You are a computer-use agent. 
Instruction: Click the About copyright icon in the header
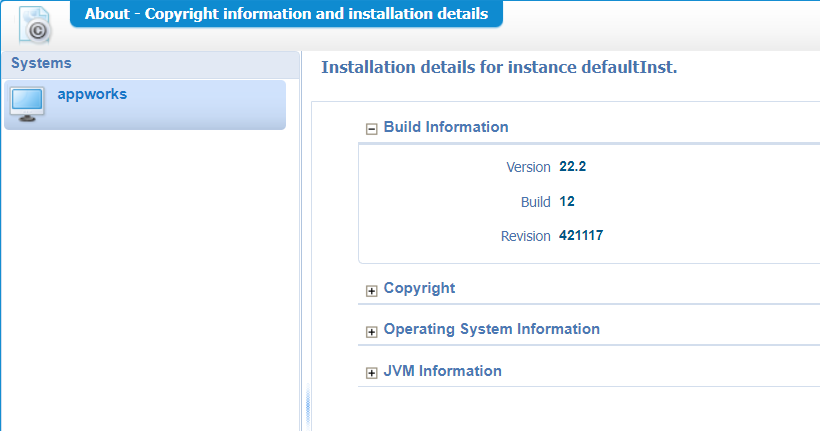(37, 25)
